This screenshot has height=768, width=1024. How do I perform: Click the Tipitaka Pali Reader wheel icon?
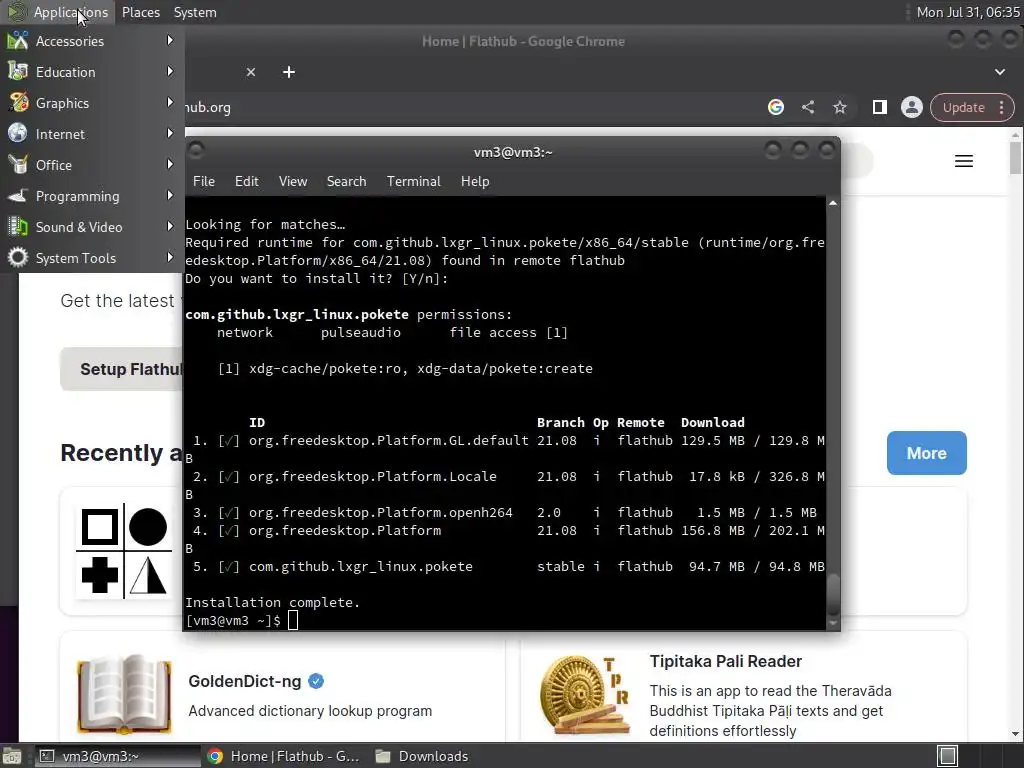pyautogui.click(x=585, y=696)
